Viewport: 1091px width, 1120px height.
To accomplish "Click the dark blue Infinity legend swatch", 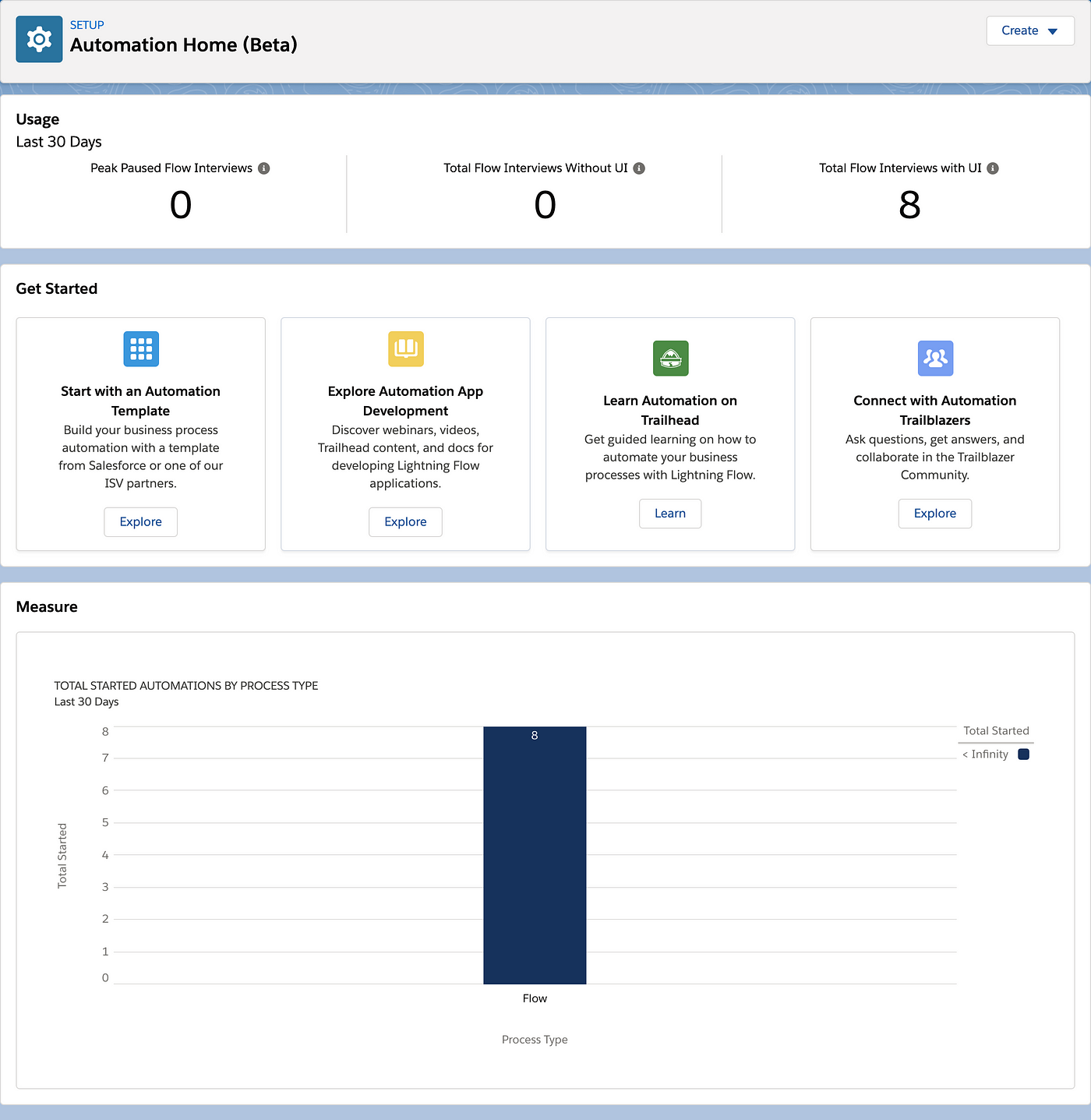I will pos(1024,754).
